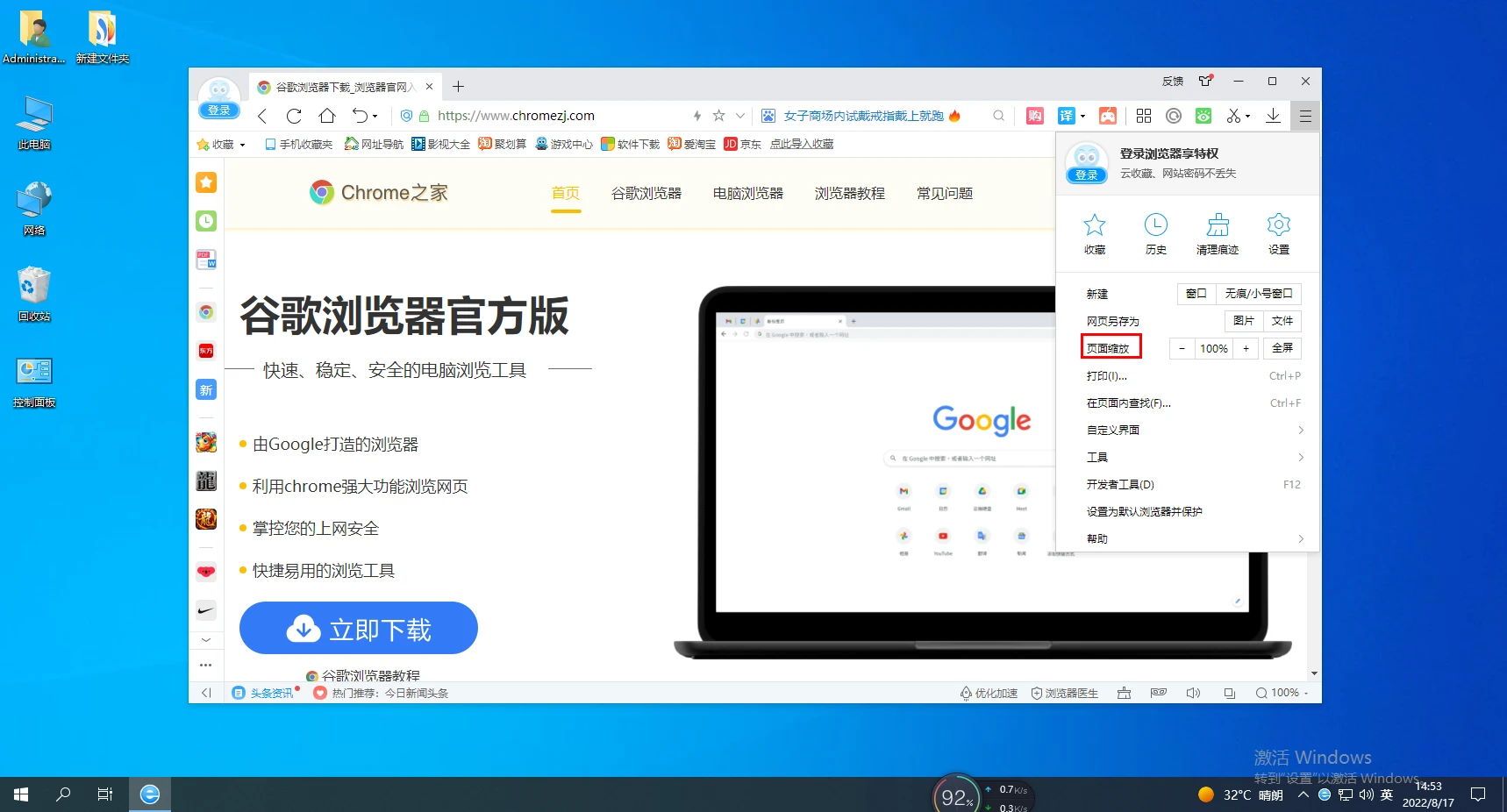
Task: Click the taskbar search magnifier
Action: [x=63, y=794]
